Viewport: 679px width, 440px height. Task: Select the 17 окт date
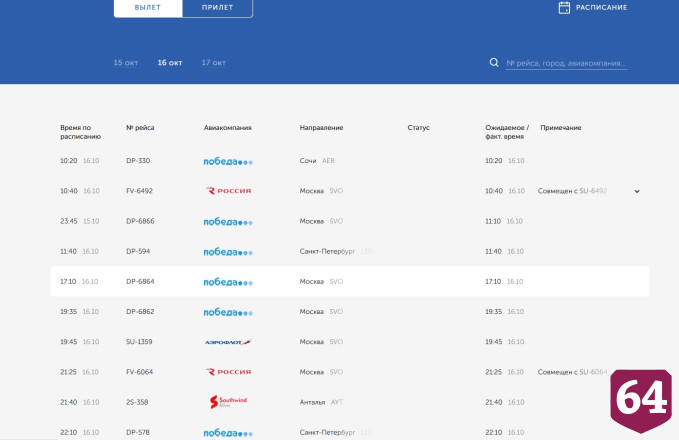pyautogui.click(x=213, y=62)
